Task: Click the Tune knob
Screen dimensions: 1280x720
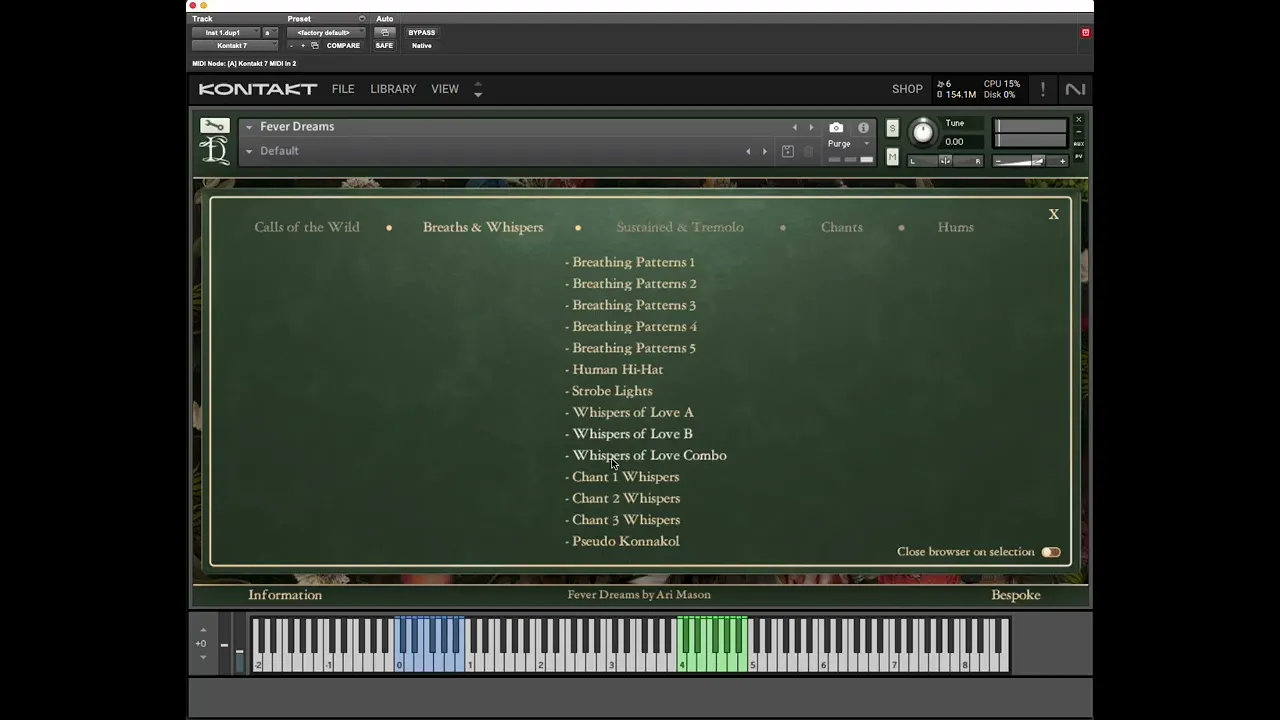Action: click(923, 133)
